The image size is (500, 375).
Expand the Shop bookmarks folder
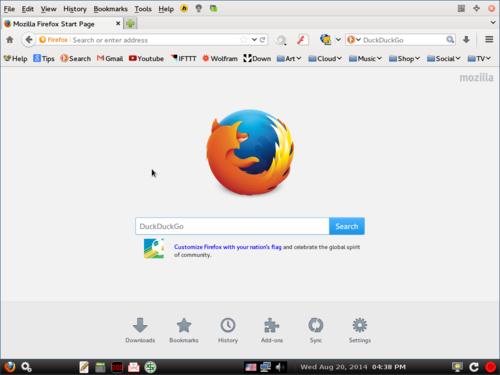tap(404, 59)
